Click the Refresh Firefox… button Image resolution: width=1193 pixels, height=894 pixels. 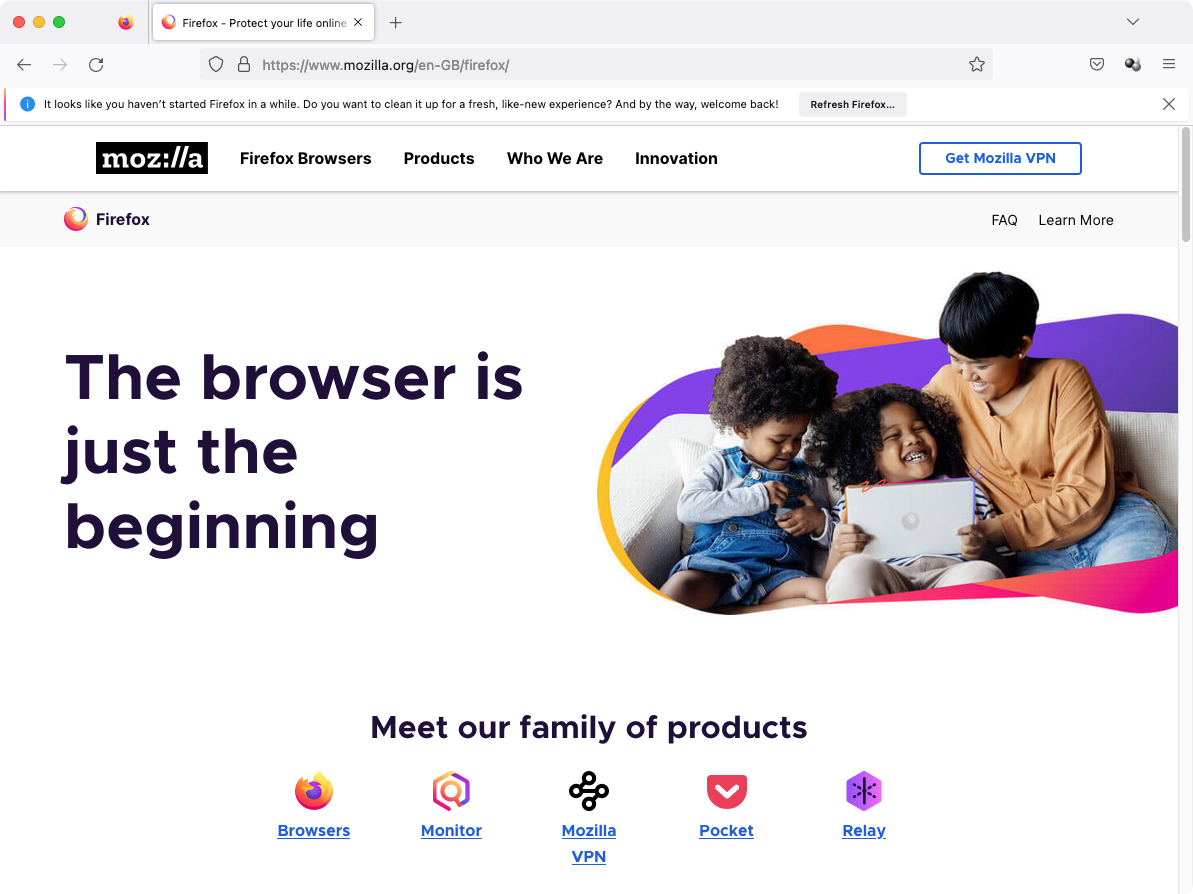[852, 104]
